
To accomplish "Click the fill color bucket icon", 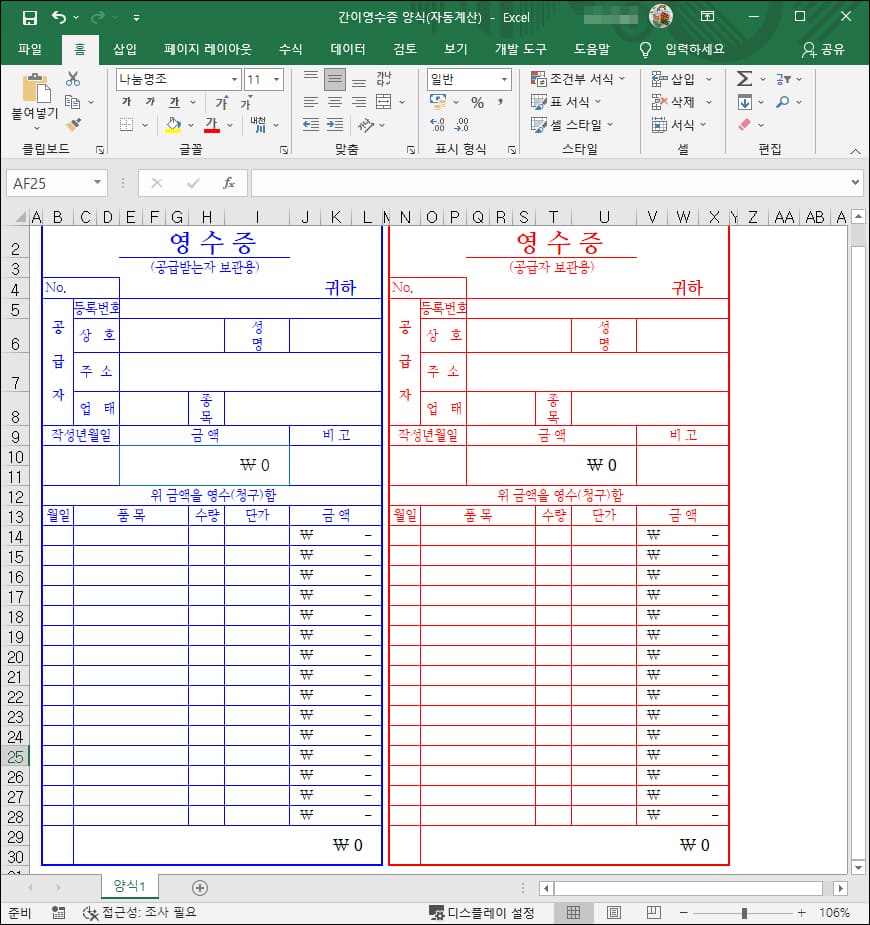I will click(173, 124).
